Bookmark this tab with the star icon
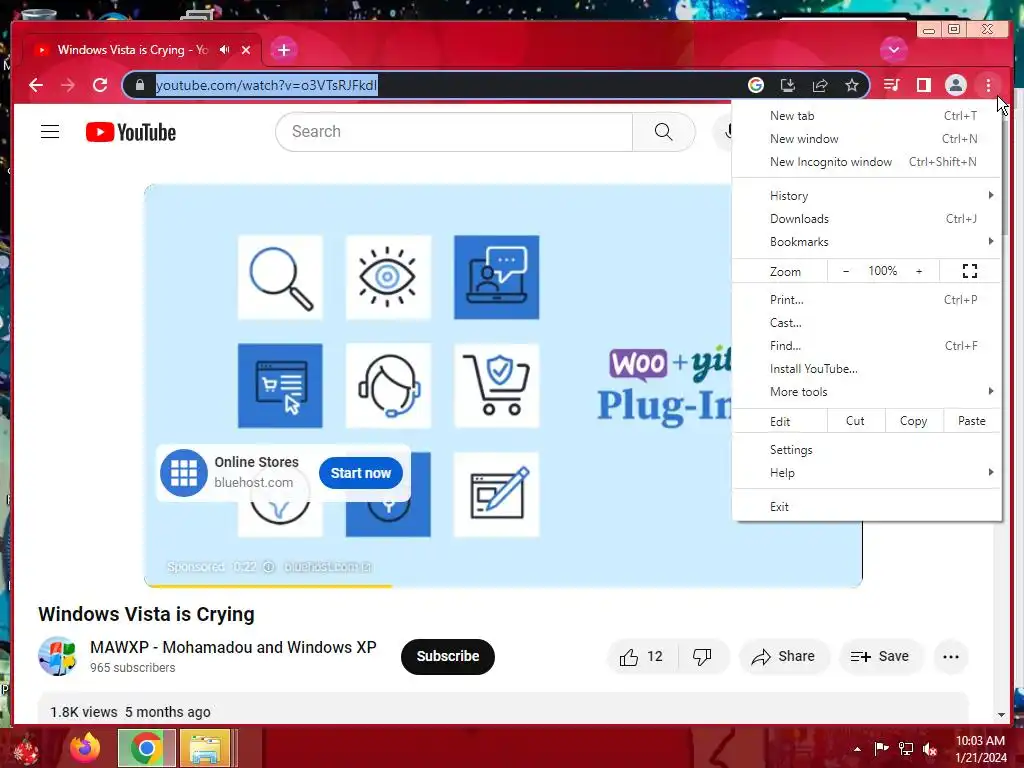The image size is (1024, 768). click(852, 85)
